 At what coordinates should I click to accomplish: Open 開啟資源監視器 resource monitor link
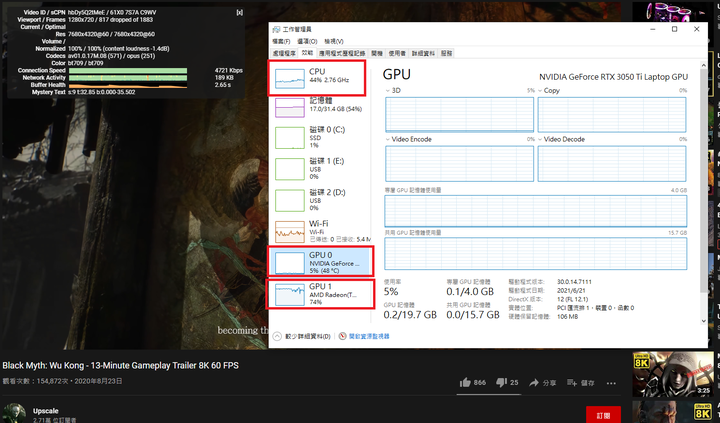[x=369, y=336]
